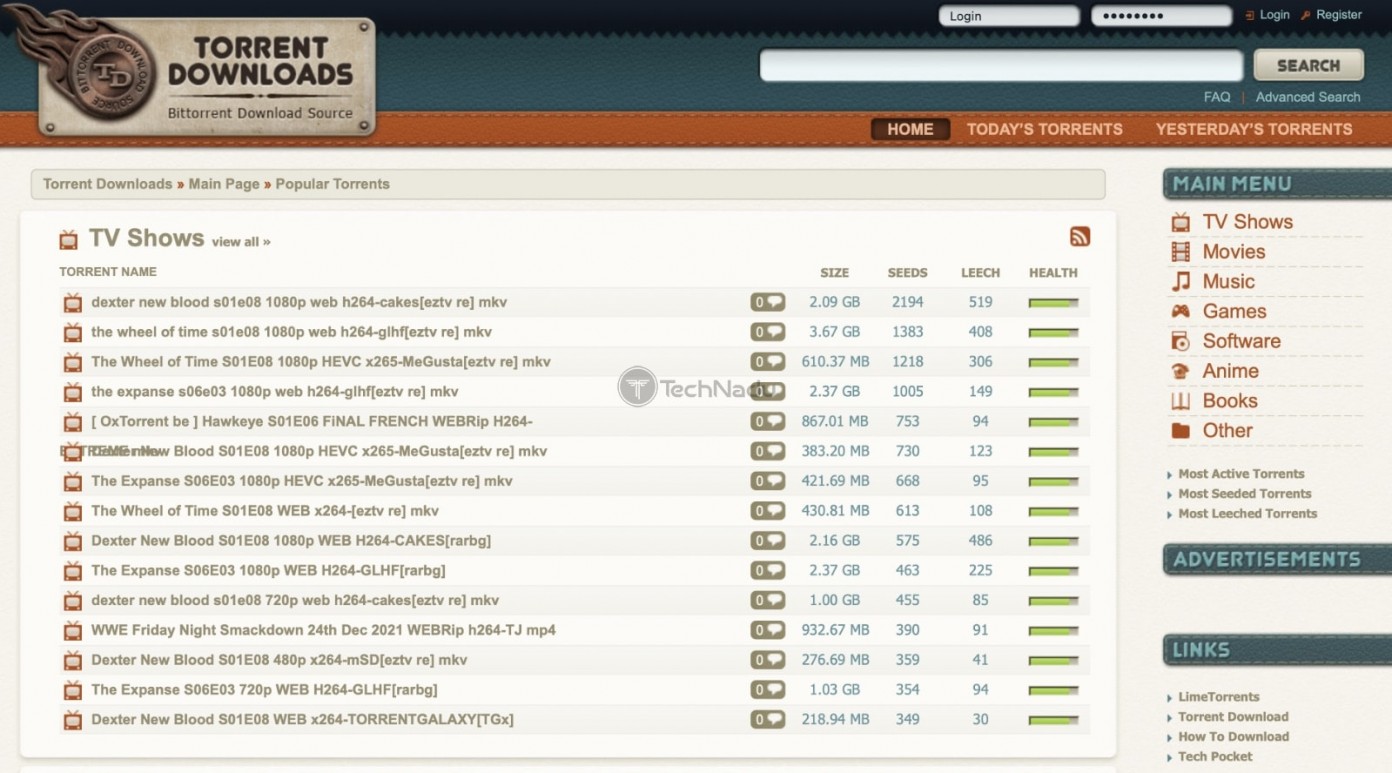The image size is (1392, 773).
Task: Click Popular Torrents breadcrumb
Action: click(332, 184)
